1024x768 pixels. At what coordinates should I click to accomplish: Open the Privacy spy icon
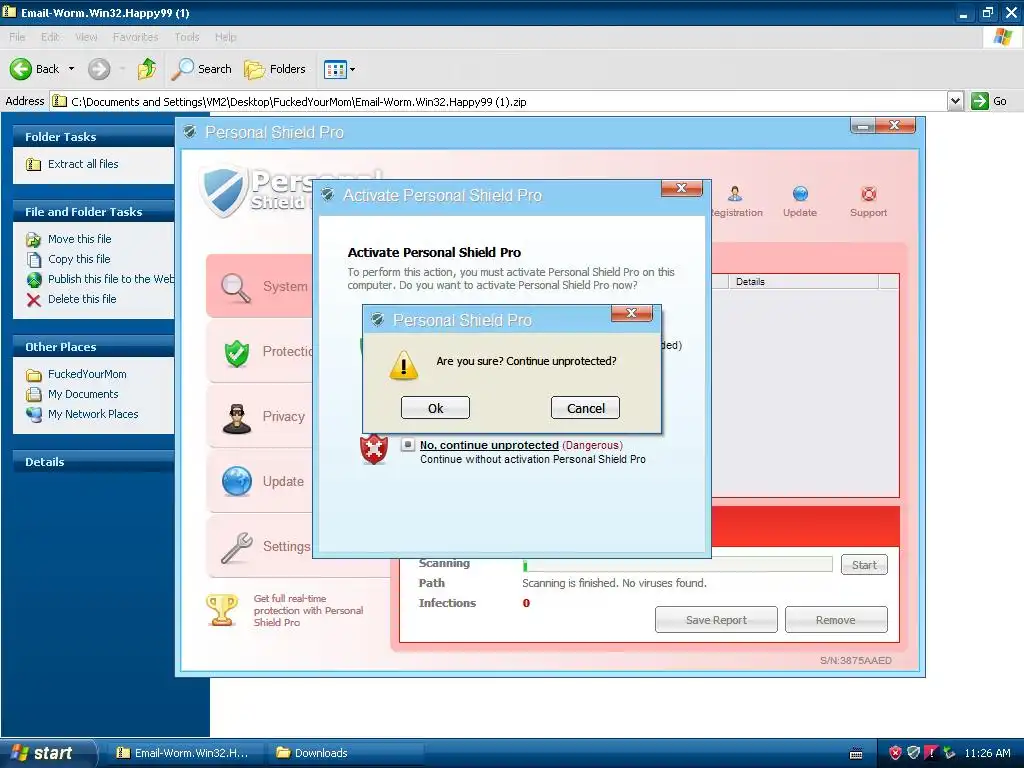(236, 418)
